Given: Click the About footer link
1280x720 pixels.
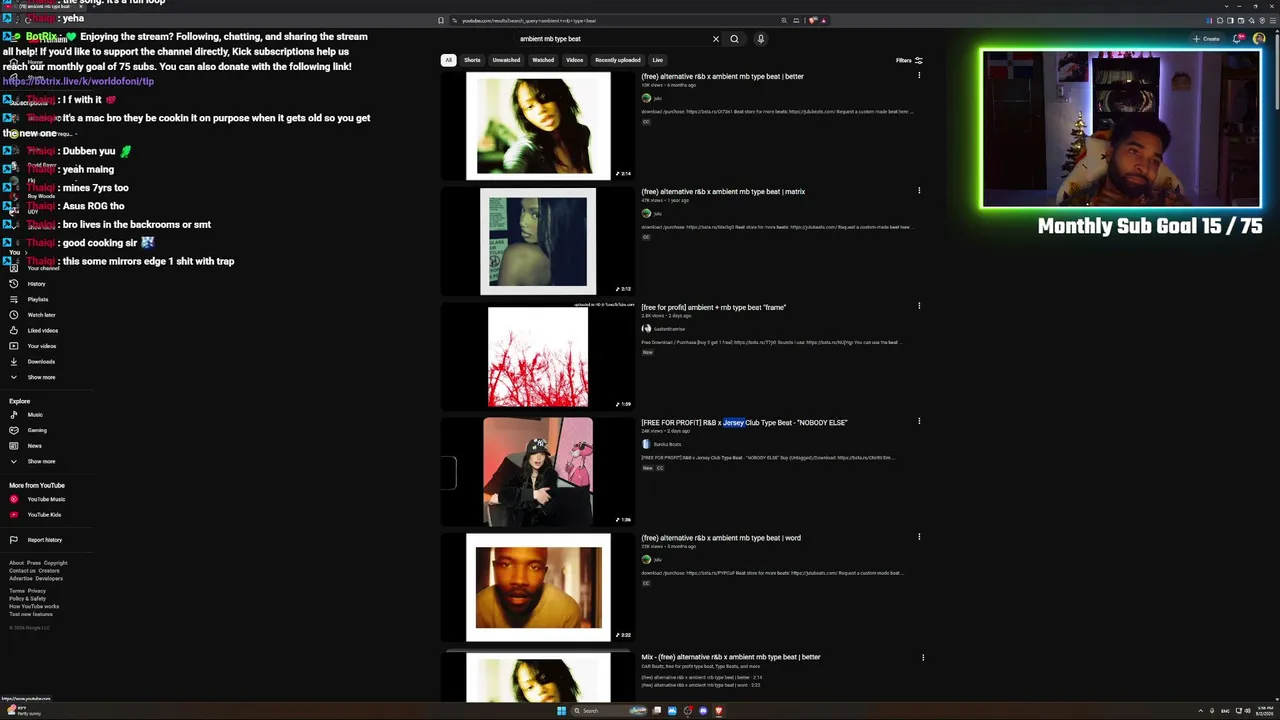Looking at the screenshot, I should (16, 563).
